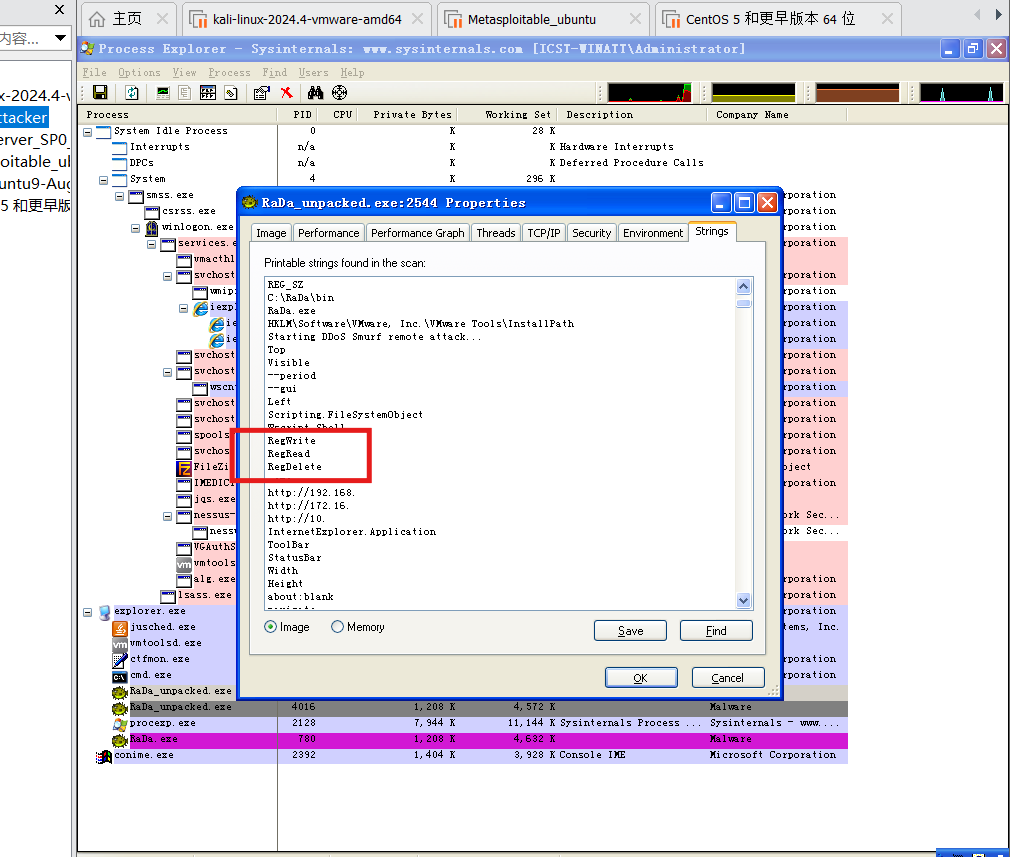Open the System Information graph icon
Image resolution: width=1010 pixels, height=857 pixels.
tap(163, 93)
